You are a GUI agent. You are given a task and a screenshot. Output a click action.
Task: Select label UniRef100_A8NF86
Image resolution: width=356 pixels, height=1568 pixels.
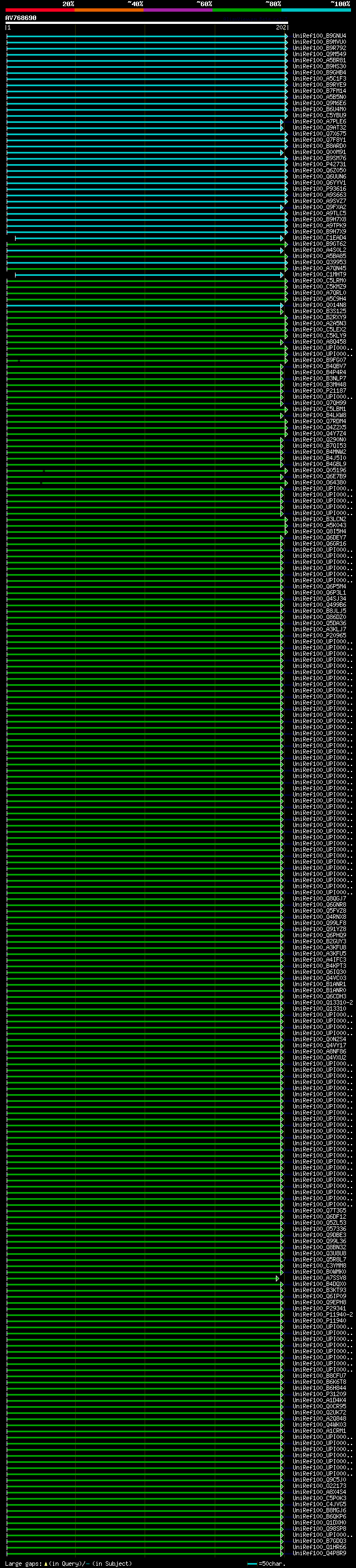pyautogui.click(x=319, y=1052)
